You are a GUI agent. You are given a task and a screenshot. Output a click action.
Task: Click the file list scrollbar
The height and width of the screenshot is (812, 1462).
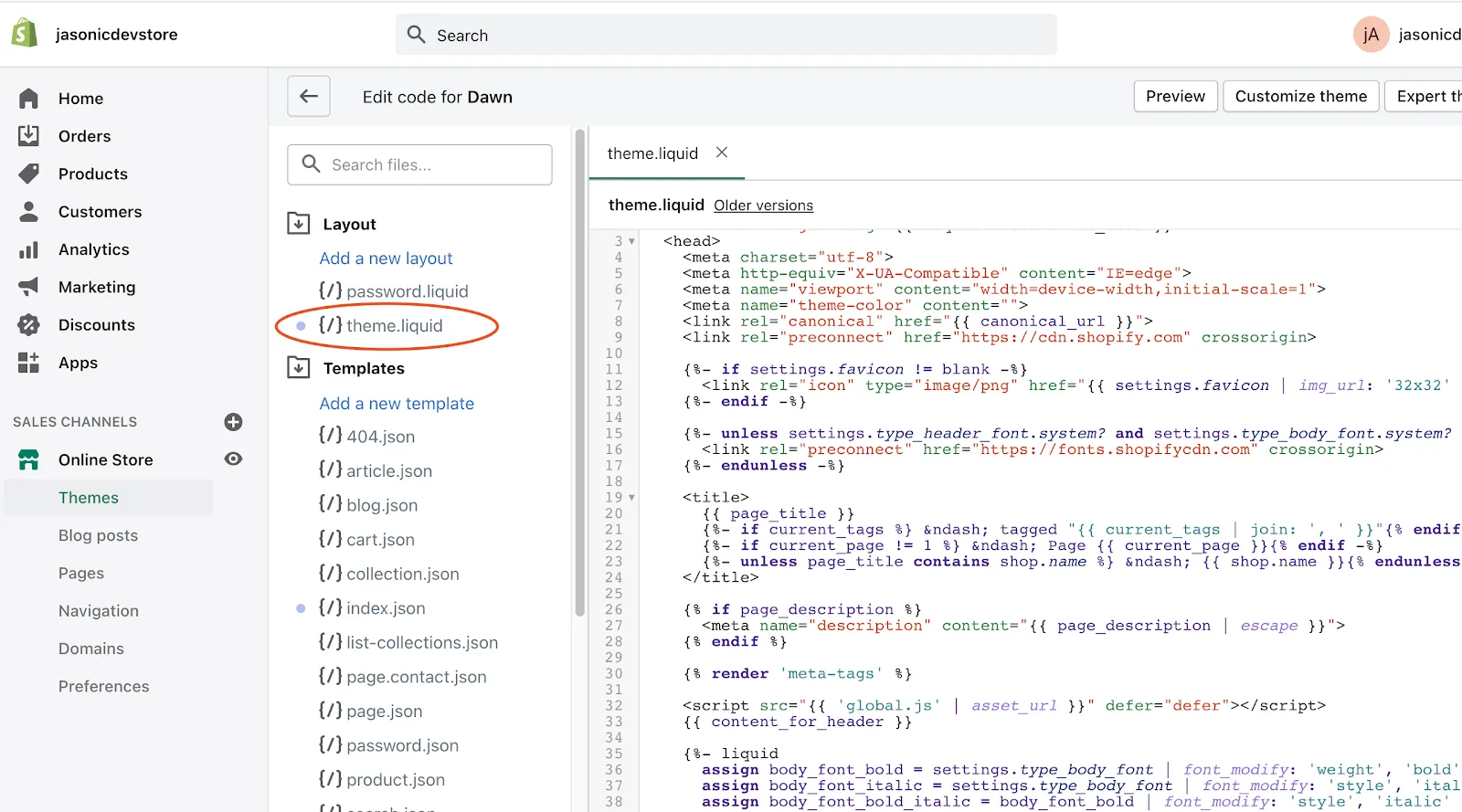[x=579, y=373]
